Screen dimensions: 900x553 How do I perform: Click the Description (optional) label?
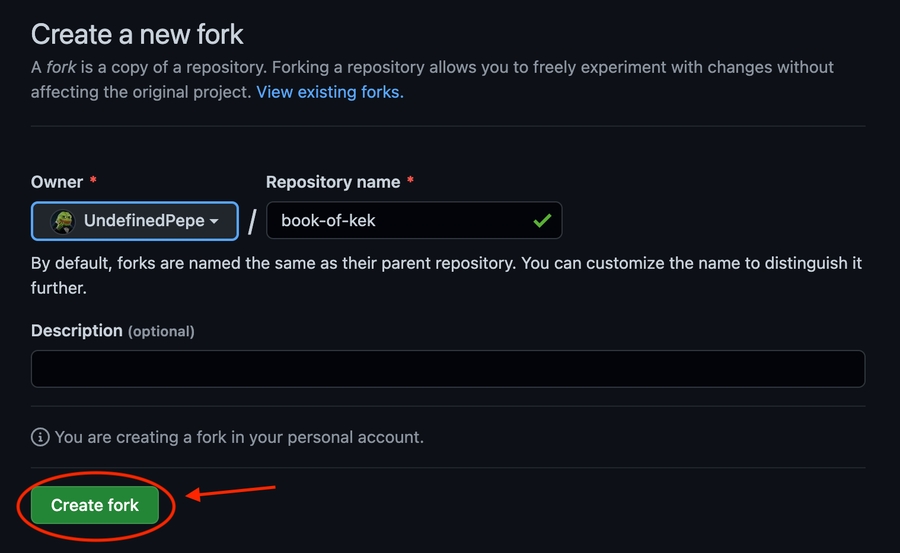112,331
